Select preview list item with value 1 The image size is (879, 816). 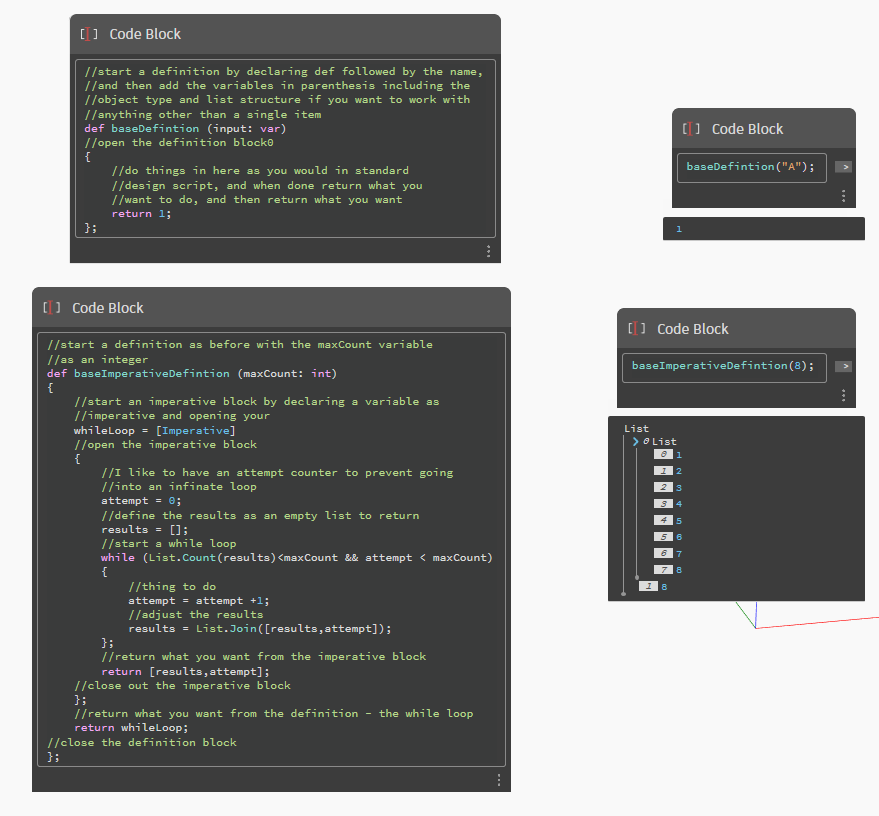[x=668, y=455]
